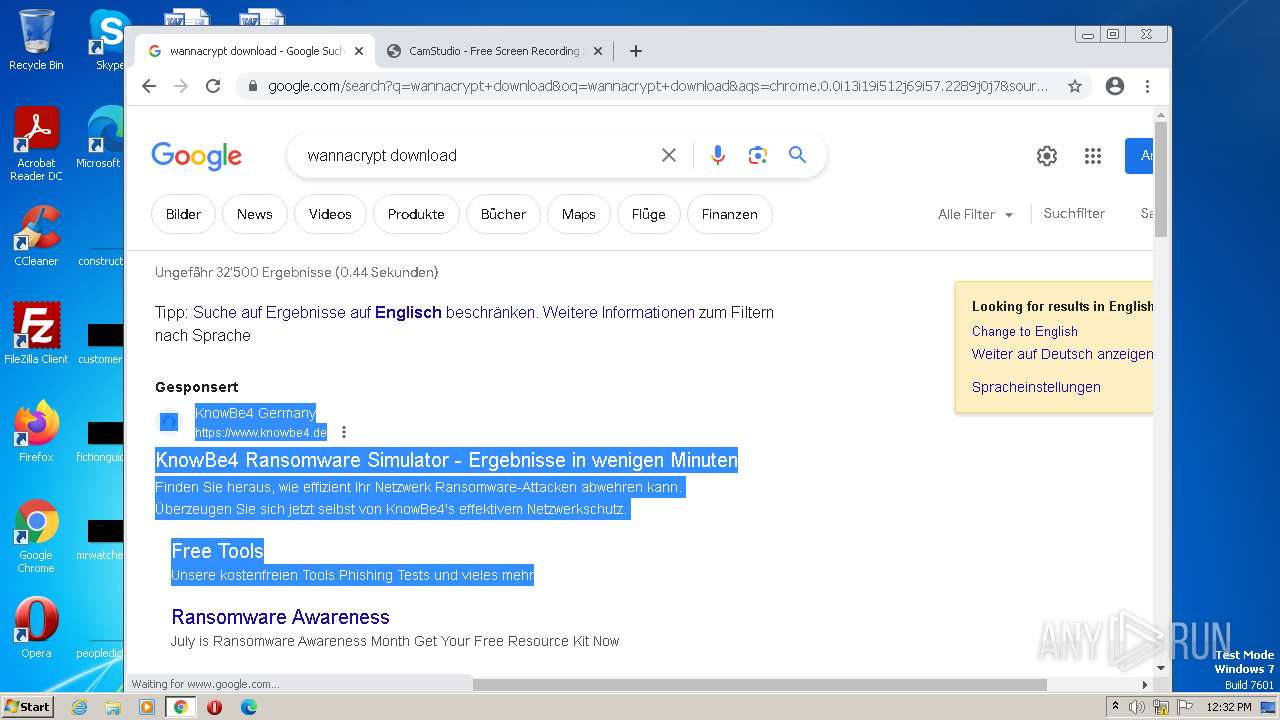Start voice search with microphone icon
The height and width of the screenshot is (720, 1280).
[x=718, y=155]
